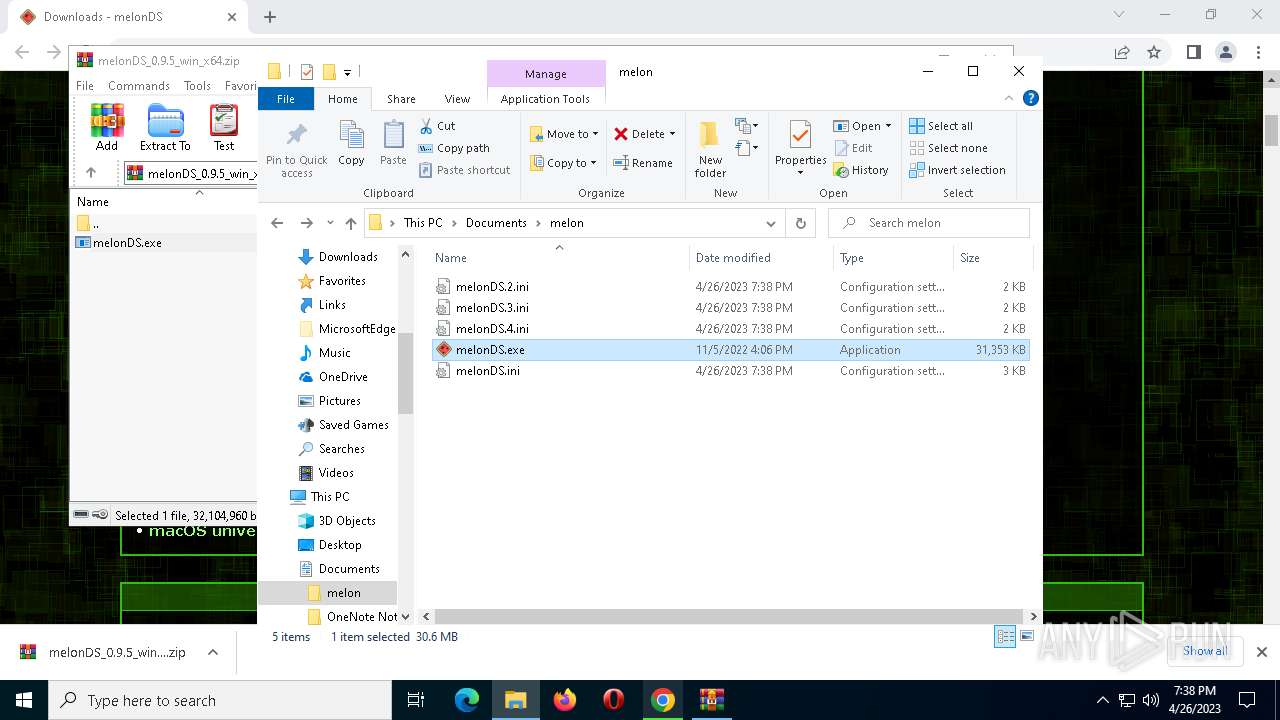Viewport: 1280px width, 720px height.
Task: Select the melonDS.2.ini file
Action: tap(731, 287)
